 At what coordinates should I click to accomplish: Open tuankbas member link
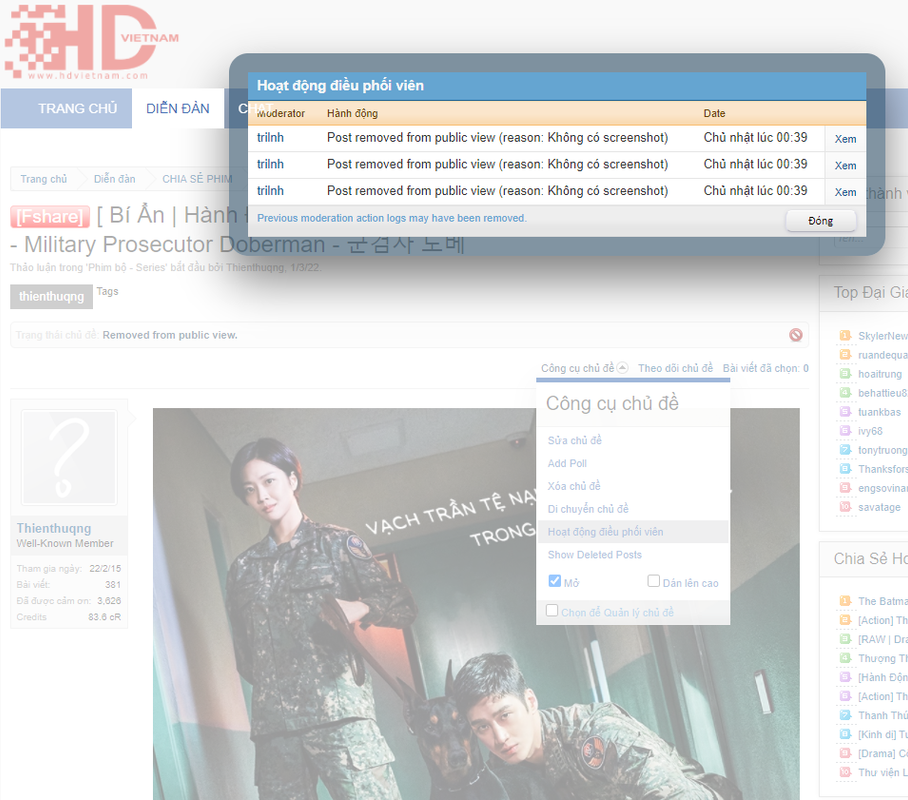pos(879,412)
